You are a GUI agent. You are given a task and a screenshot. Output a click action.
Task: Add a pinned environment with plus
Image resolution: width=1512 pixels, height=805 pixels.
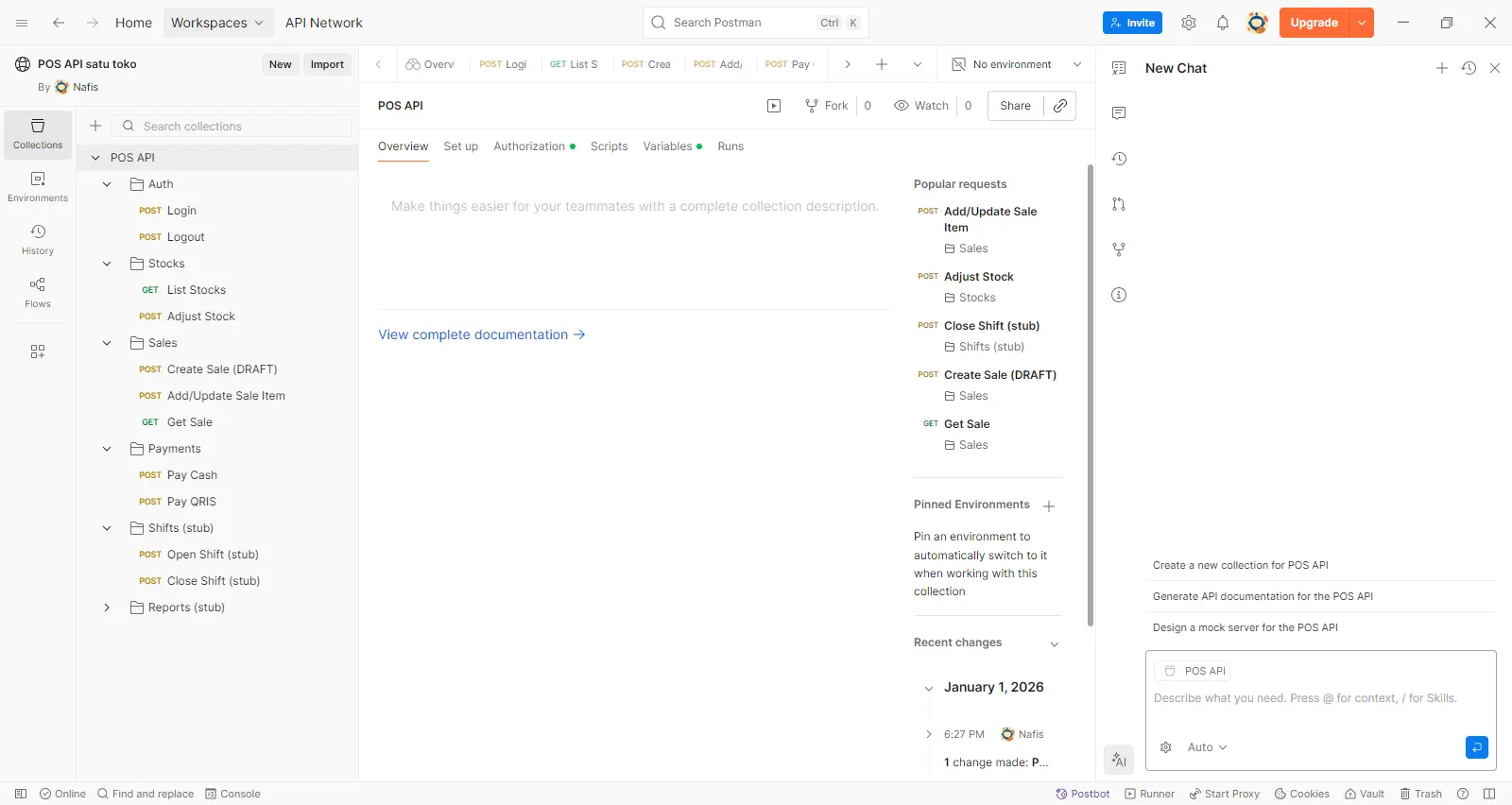pyautogui.click(x=1049, y=506)
